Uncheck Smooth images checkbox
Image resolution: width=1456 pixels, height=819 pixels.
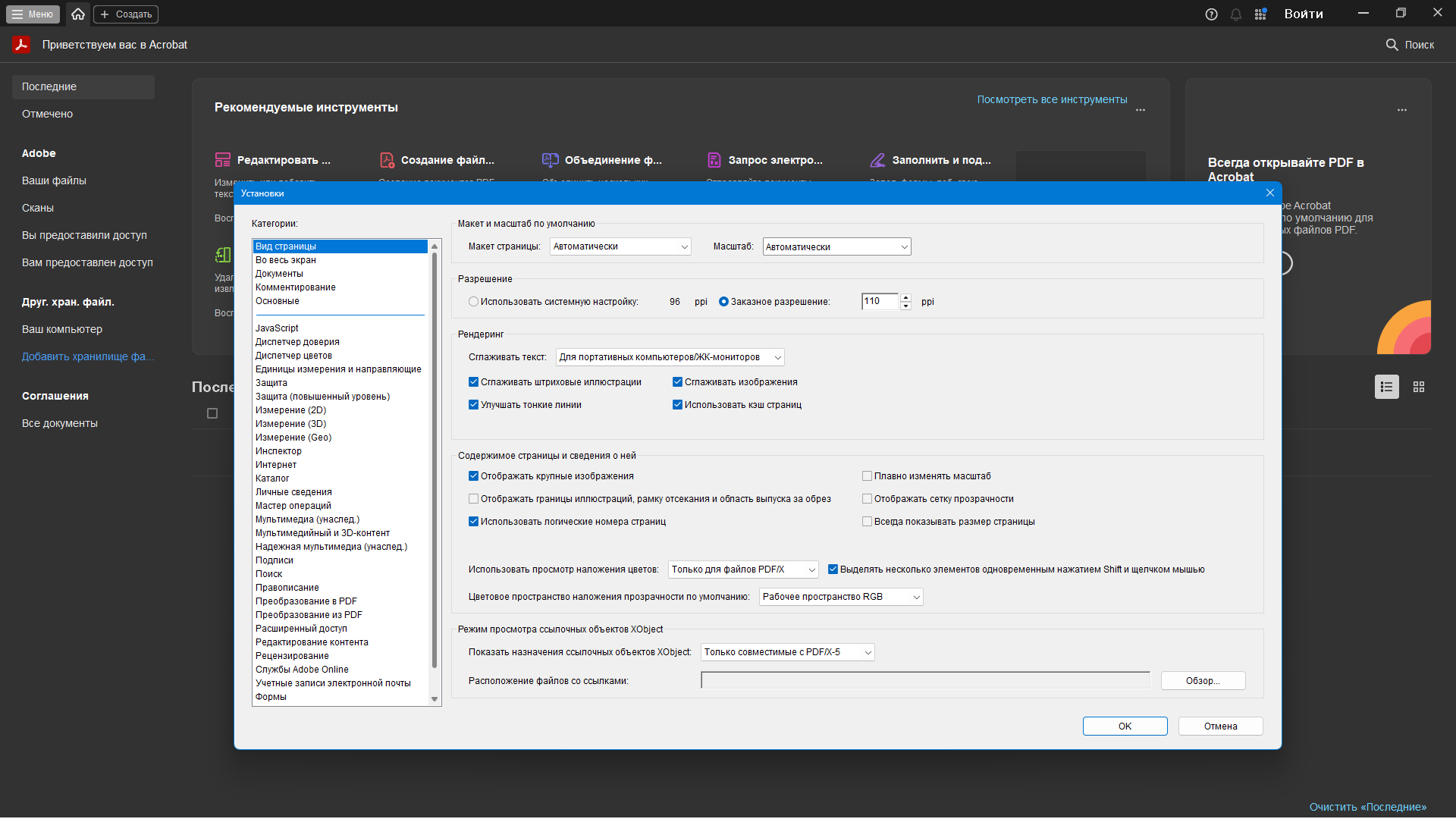pyautogui.click(x=677, y=382)
